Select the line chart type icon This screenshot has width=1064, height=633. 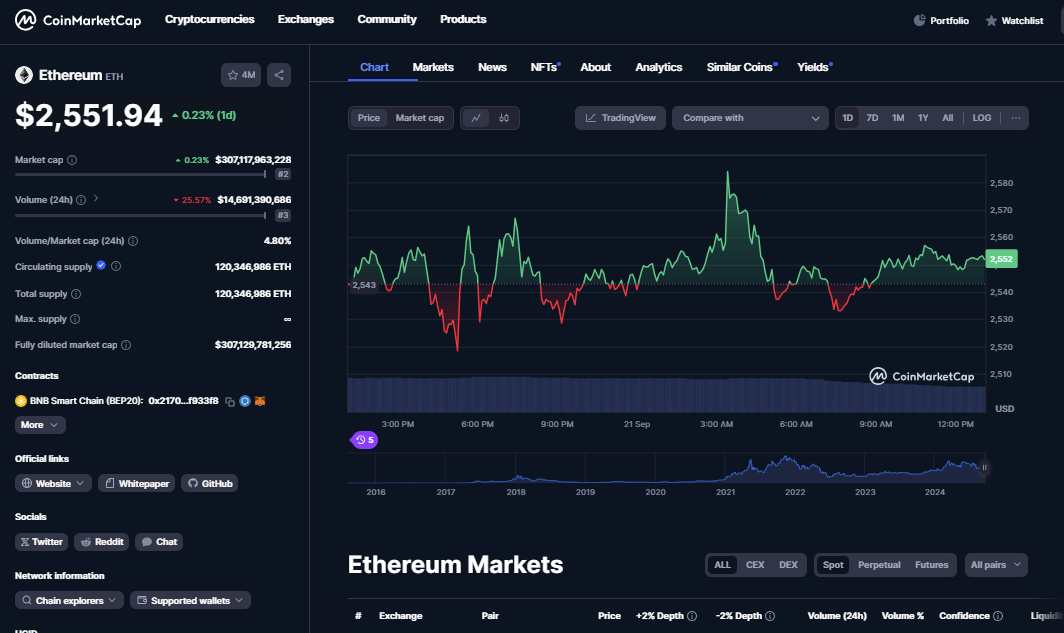coord(476,118)
